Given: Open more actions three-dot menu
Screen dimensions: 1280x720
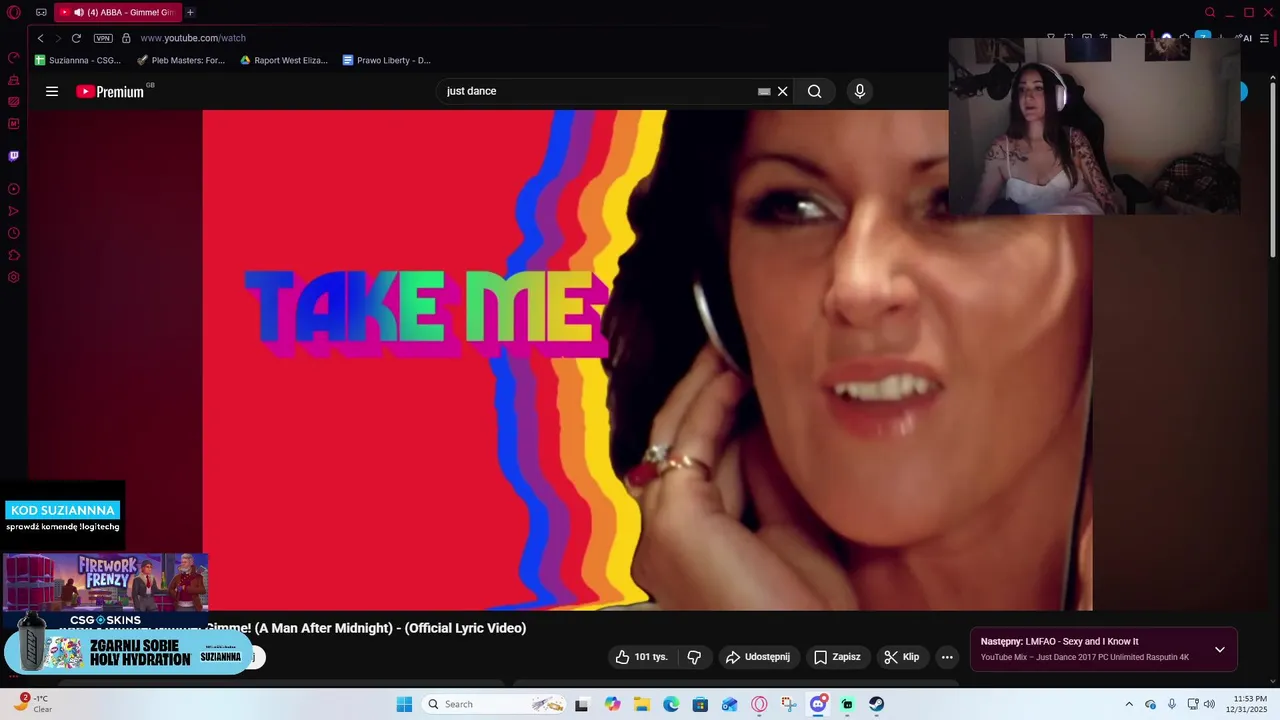Looking at the screenshot, I should tap(947, 657).
